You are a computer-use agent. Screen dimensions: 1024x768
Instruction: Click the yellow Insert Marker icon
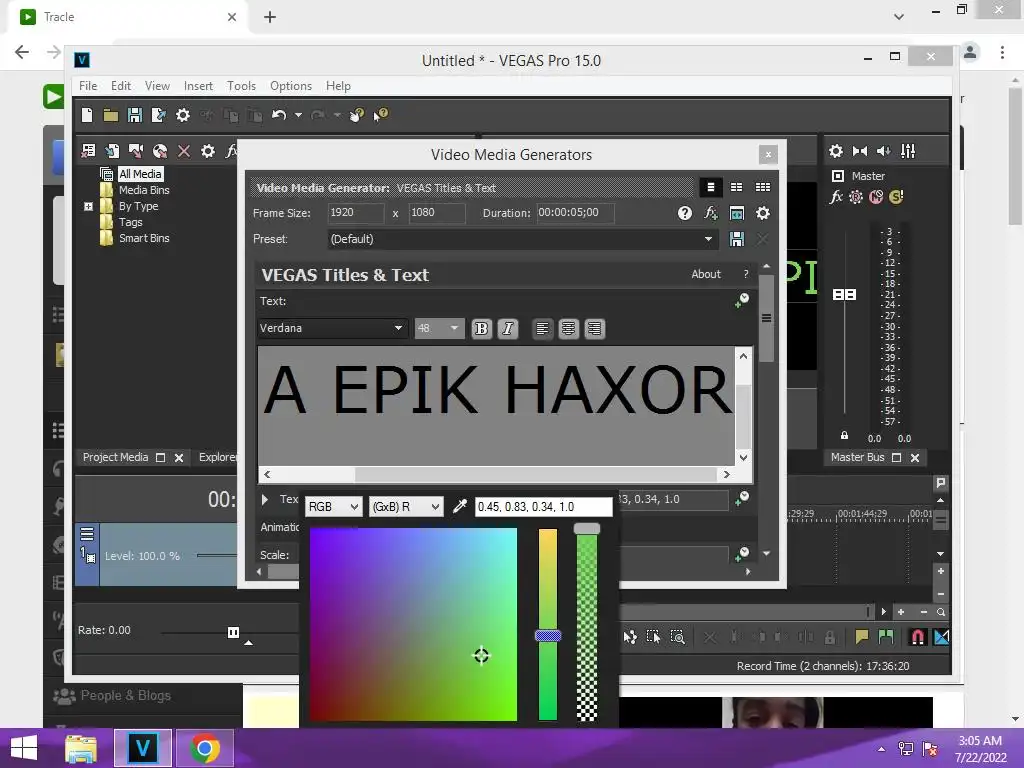pos(862,637)
